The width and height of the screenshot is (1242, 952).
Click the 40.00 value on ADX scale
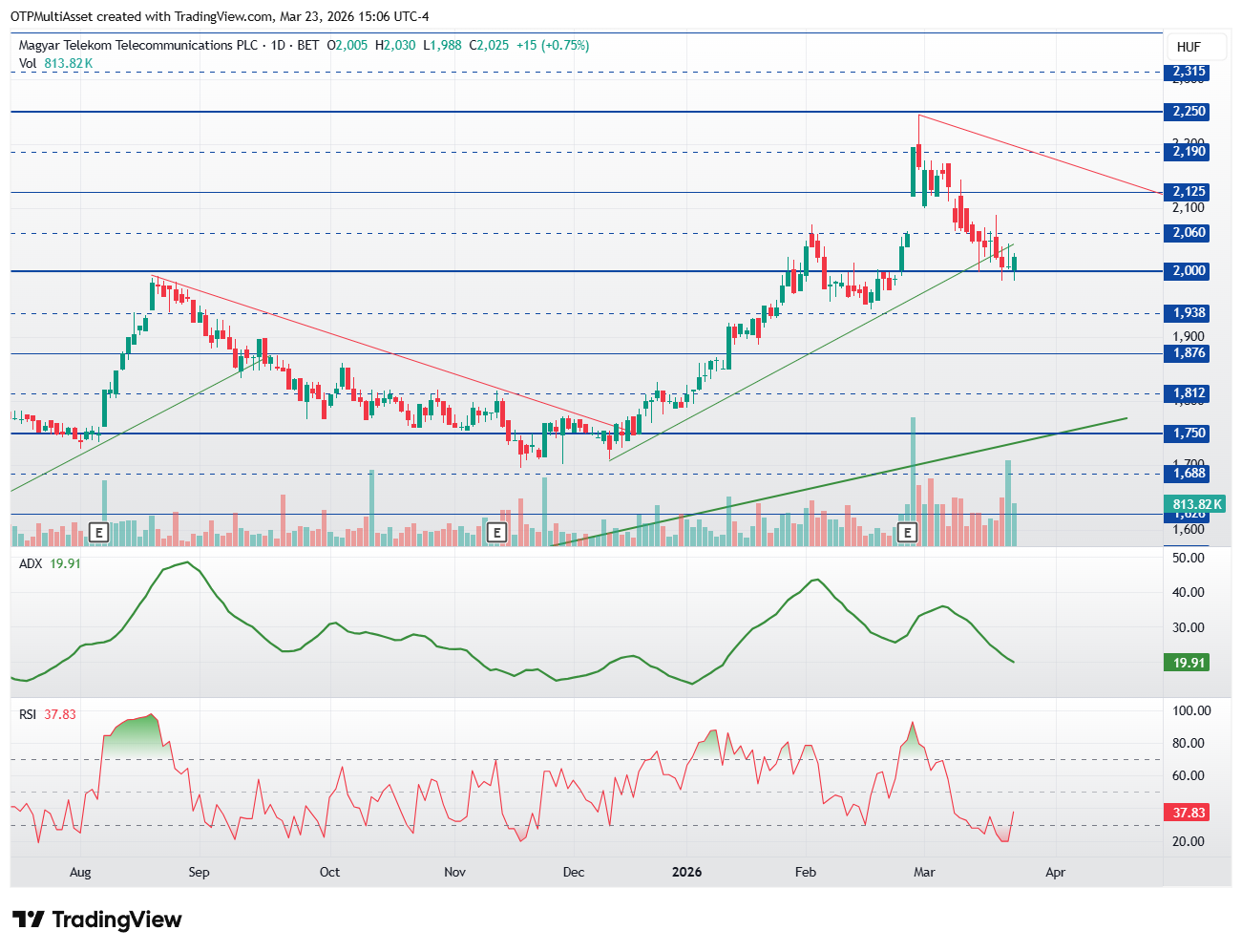coord(1189,592)
